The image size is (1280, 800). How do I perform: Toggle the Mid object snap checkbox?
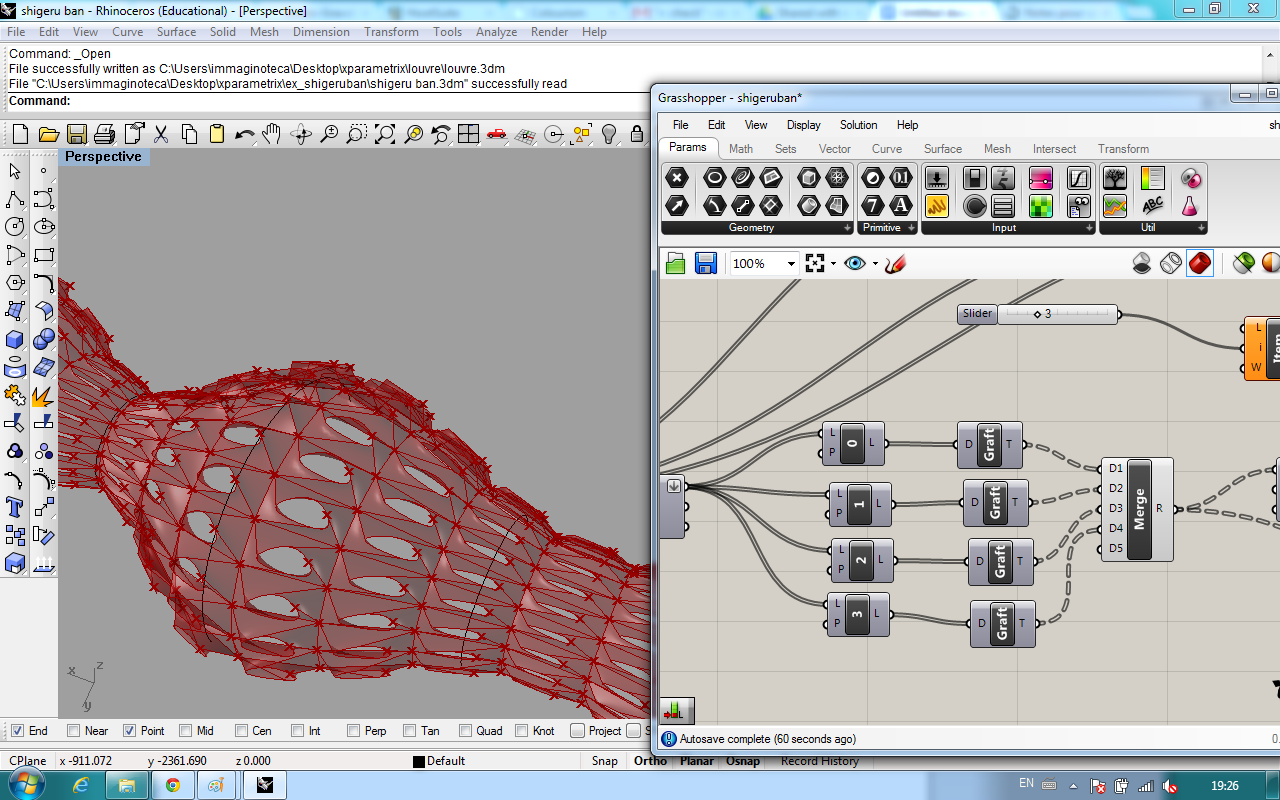(x=185, y=731)
